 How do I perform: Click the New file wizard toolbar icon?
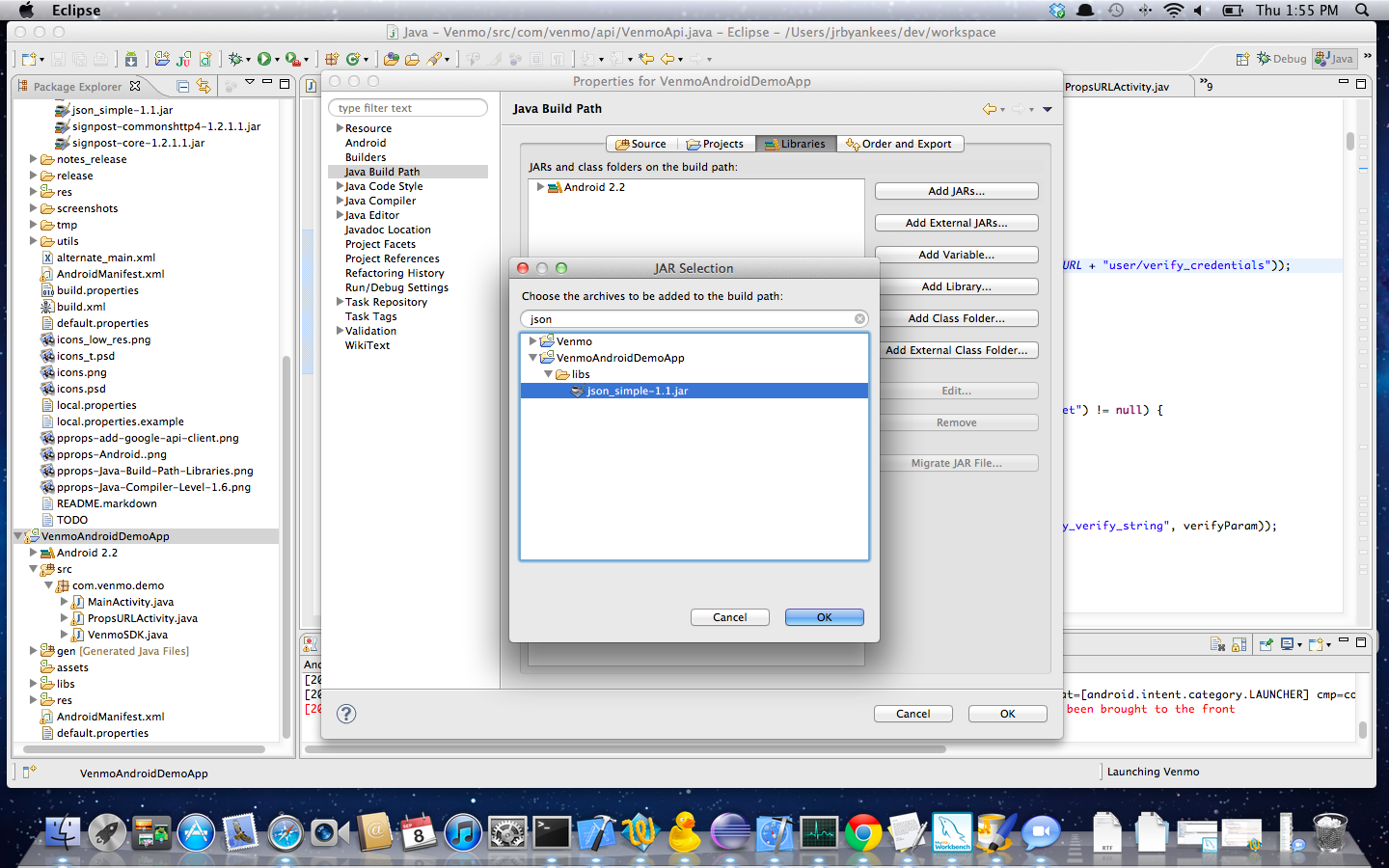coord(29,59)
